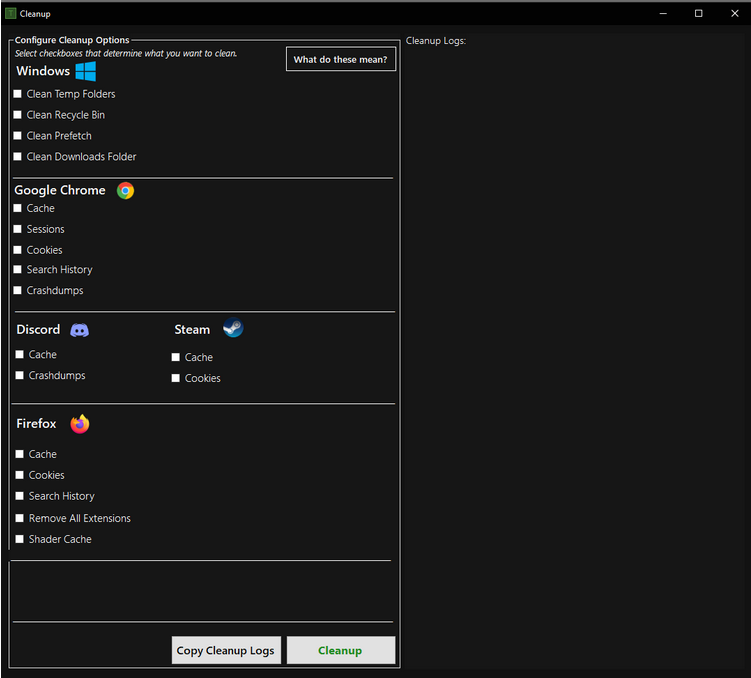The width and height of the screenshot is (751, 678).
Task: Click the Discord section heading
Action: 38,329
